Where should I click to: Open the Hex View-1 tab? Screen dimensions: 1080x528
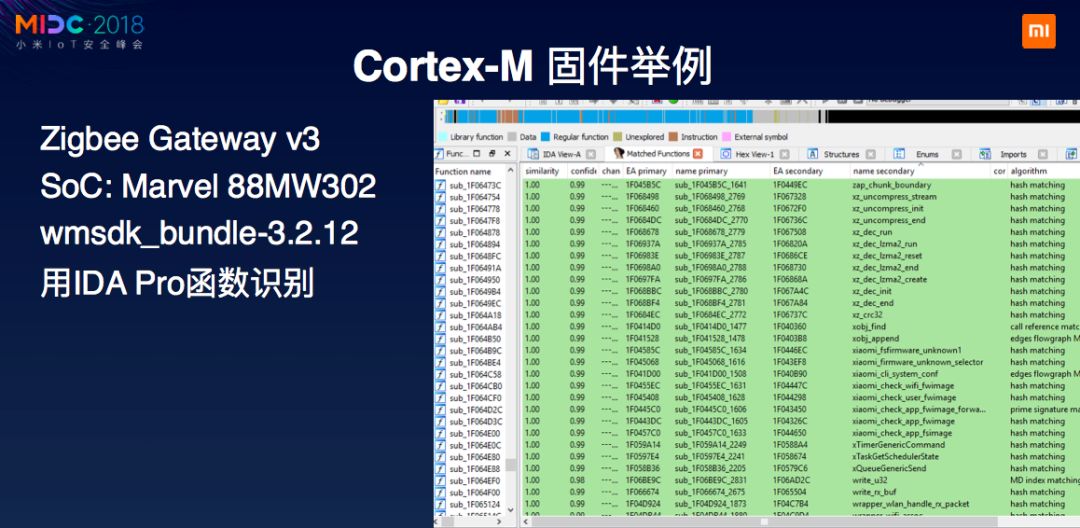(x=753, y=154)
